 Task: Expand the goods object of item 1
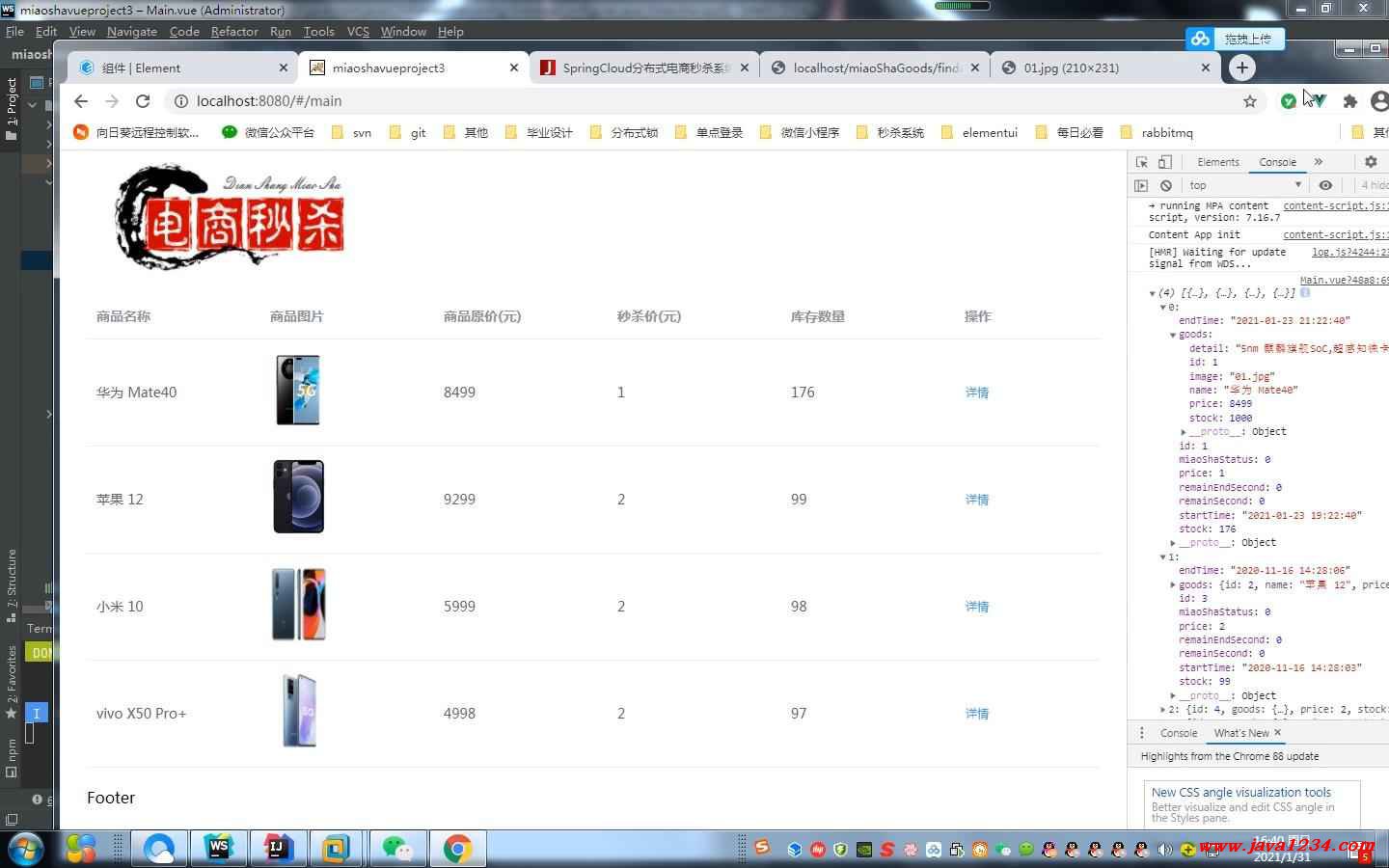[1173, 584]
